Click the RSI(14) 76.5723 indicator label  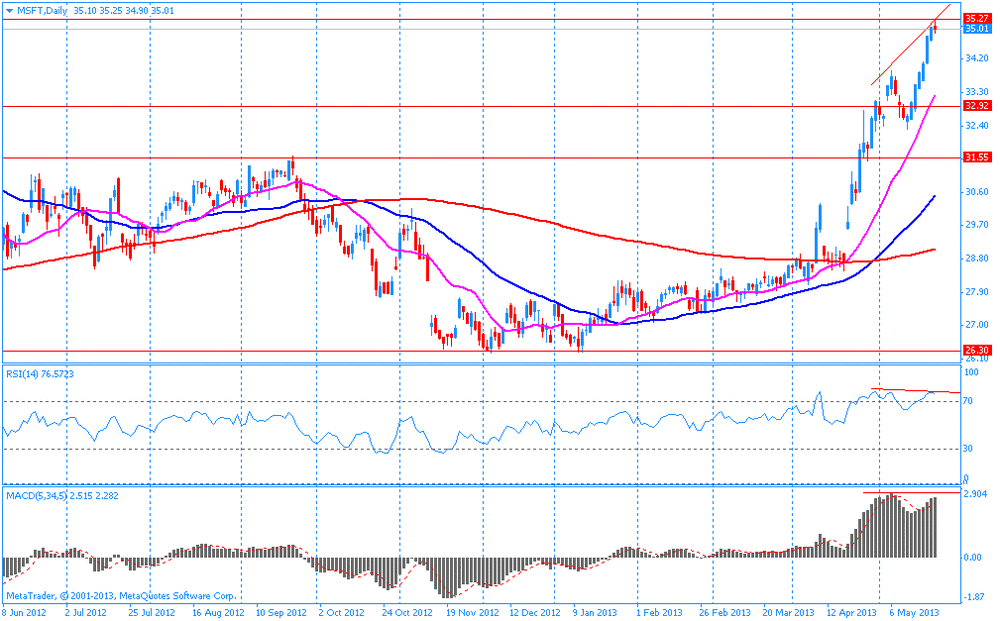click(x=40, y=374)
